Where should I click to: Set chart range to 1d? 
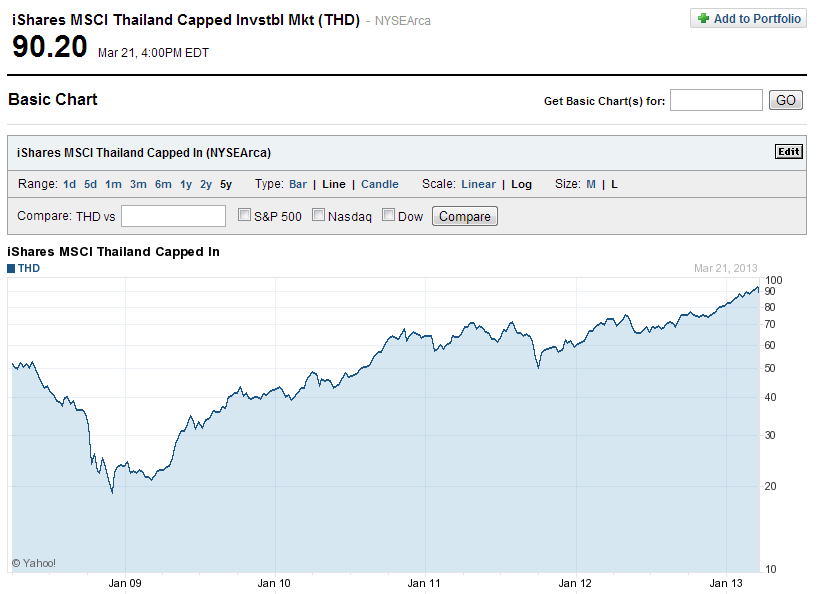tap(70, 184)
